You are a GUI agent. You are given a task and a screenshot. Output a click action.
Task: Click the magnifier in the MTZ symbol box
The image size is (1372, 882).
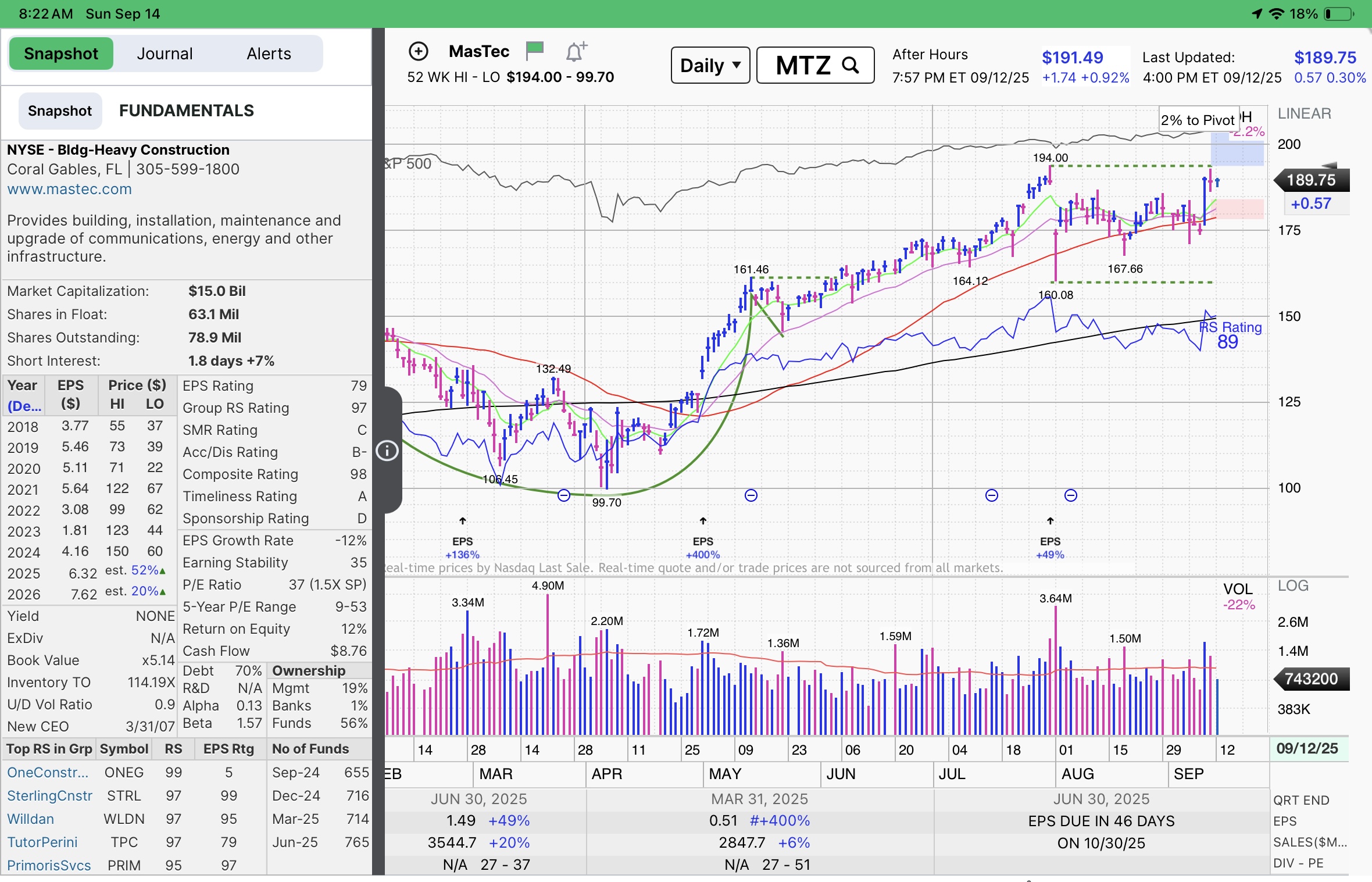point(851,65)
